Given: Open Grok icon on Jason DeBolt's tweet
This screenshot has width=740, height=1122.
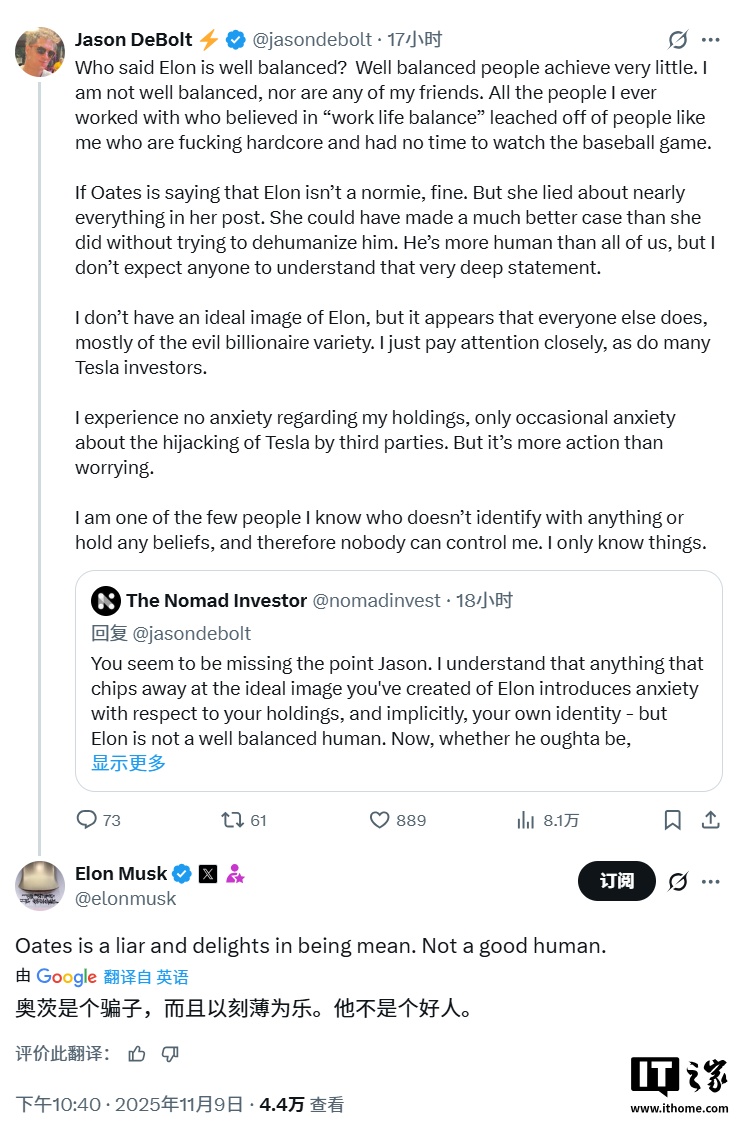Looking at the screenshot, I should 678,40.
